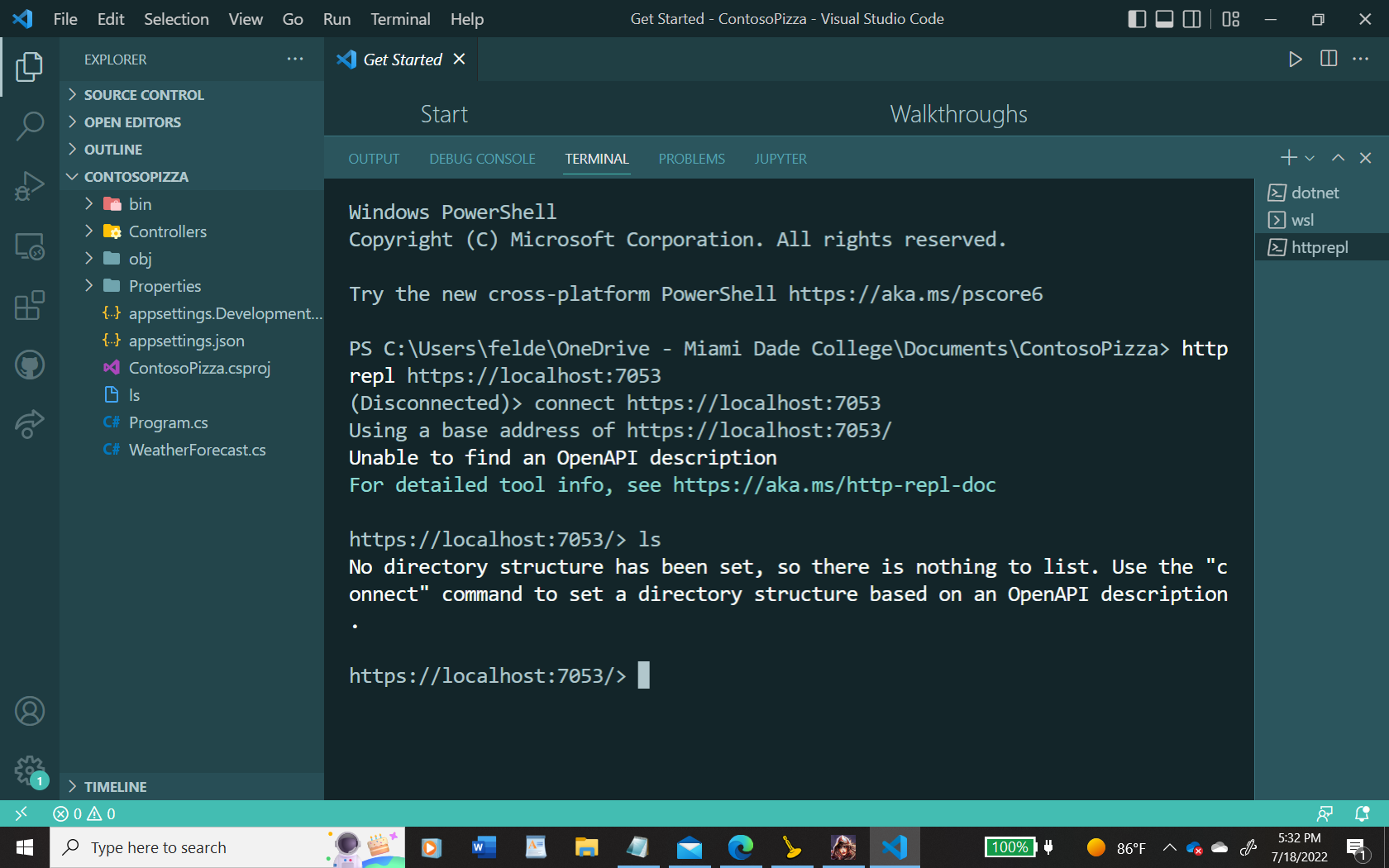The height and width of the screenshot is (868, 1389).
Task: Click the taskbar search box
Action: pos(227,847)
